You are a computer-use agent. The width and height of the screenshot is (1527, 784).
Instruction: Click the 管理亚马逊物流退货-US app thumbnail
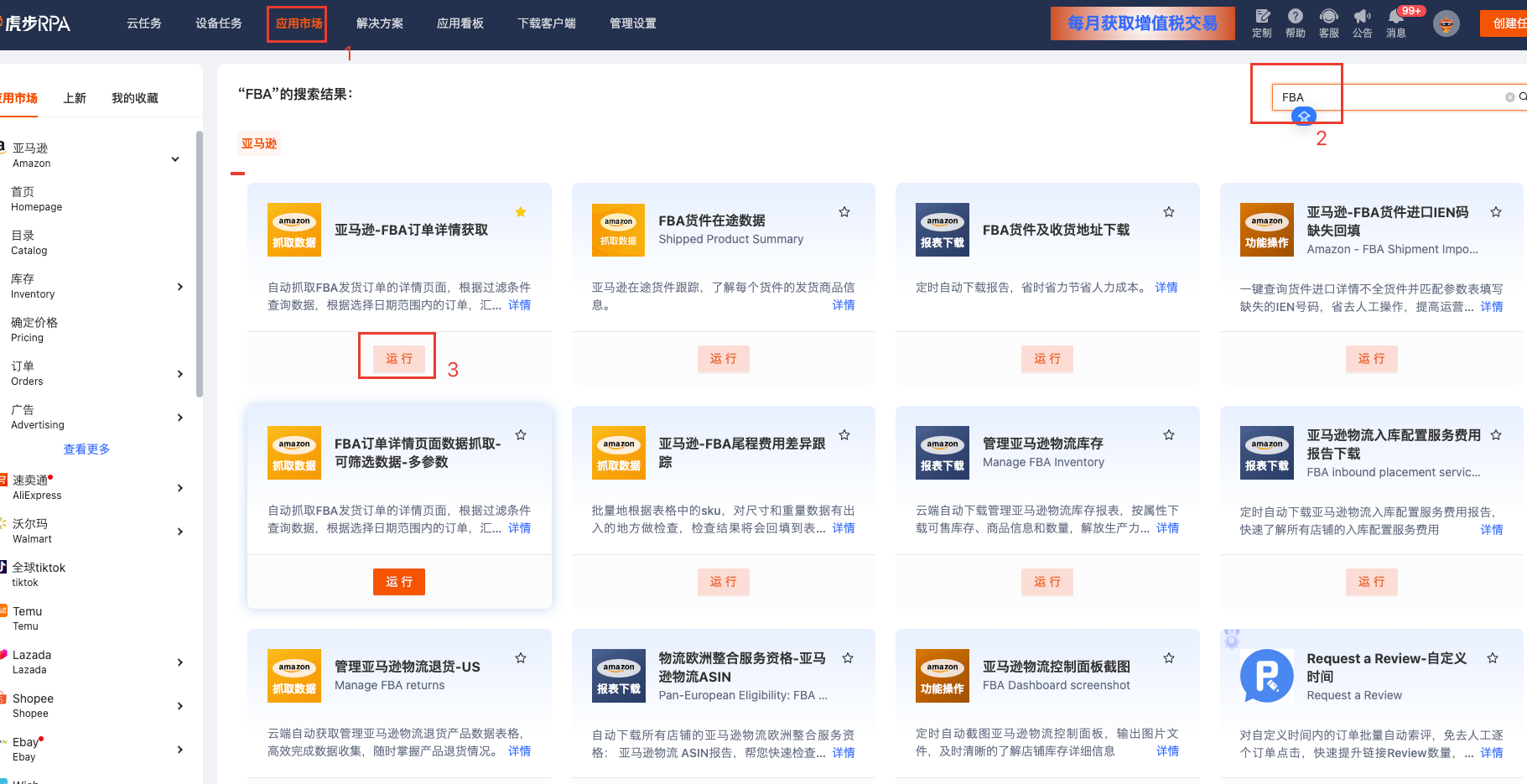pos(294,676)
